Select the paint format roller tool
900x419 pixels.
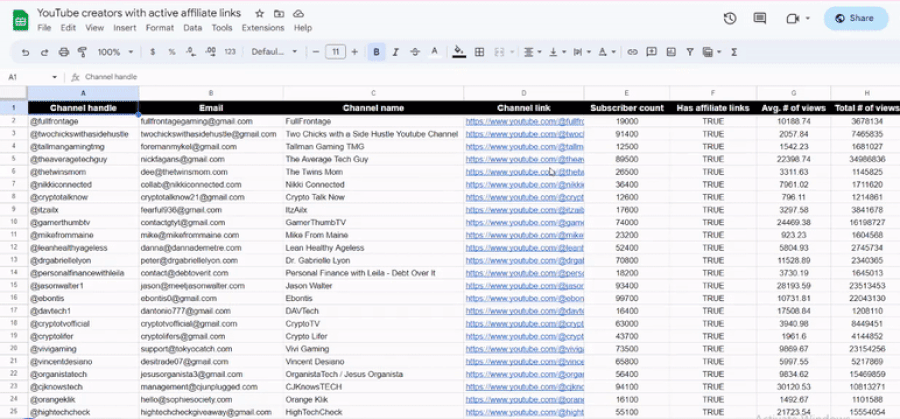click(82, 52)
